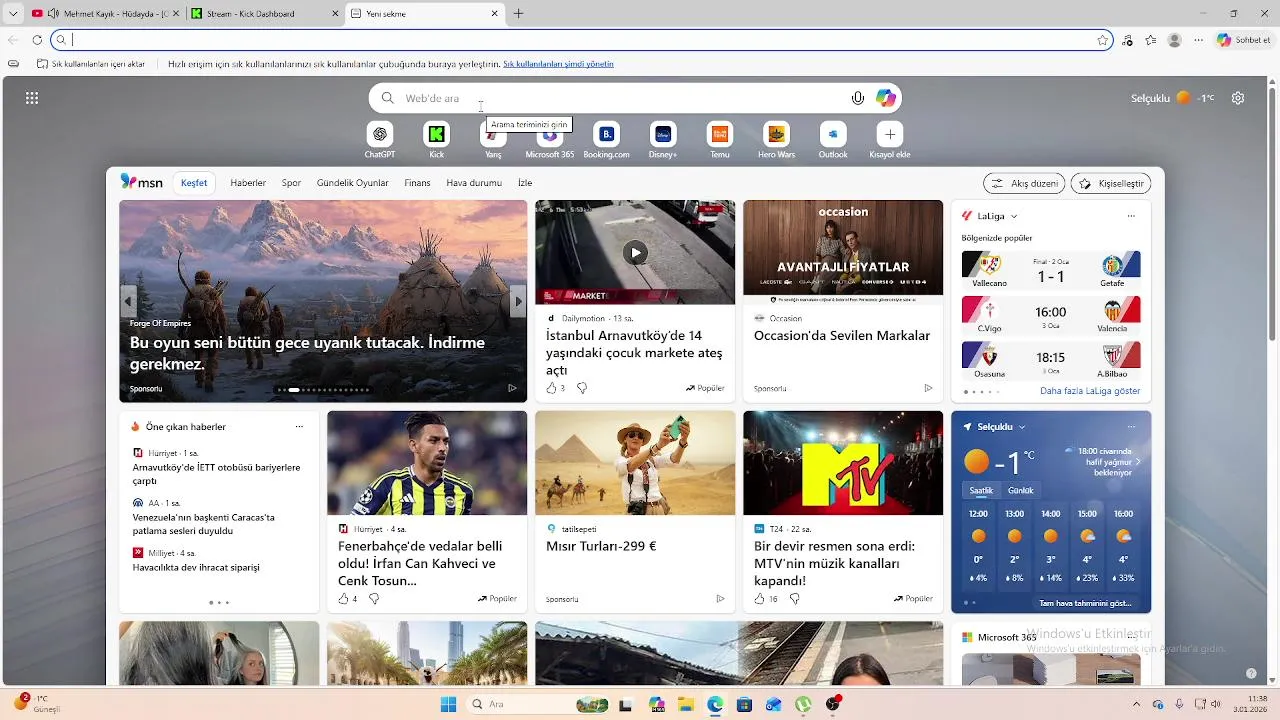
Task: Open browser extensions icon
Action: (x=1128, y=40)
